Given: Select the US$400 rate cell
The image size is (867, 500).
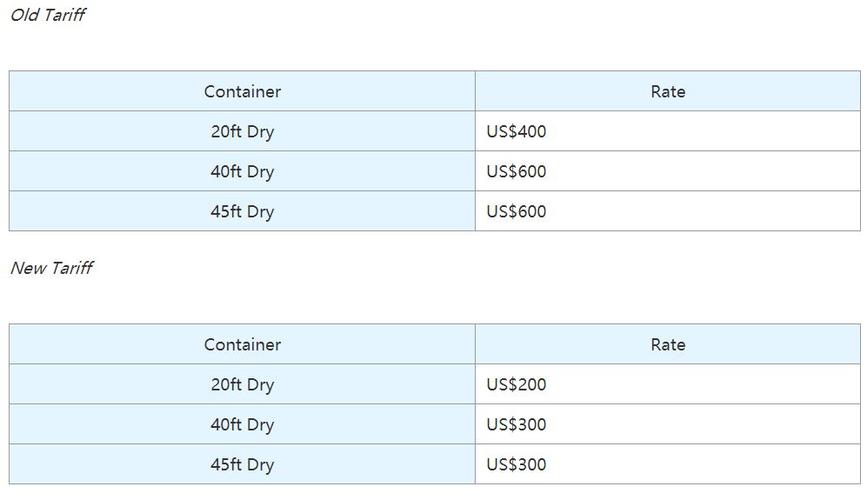Looking at the screenshot, I should (667, 132).
